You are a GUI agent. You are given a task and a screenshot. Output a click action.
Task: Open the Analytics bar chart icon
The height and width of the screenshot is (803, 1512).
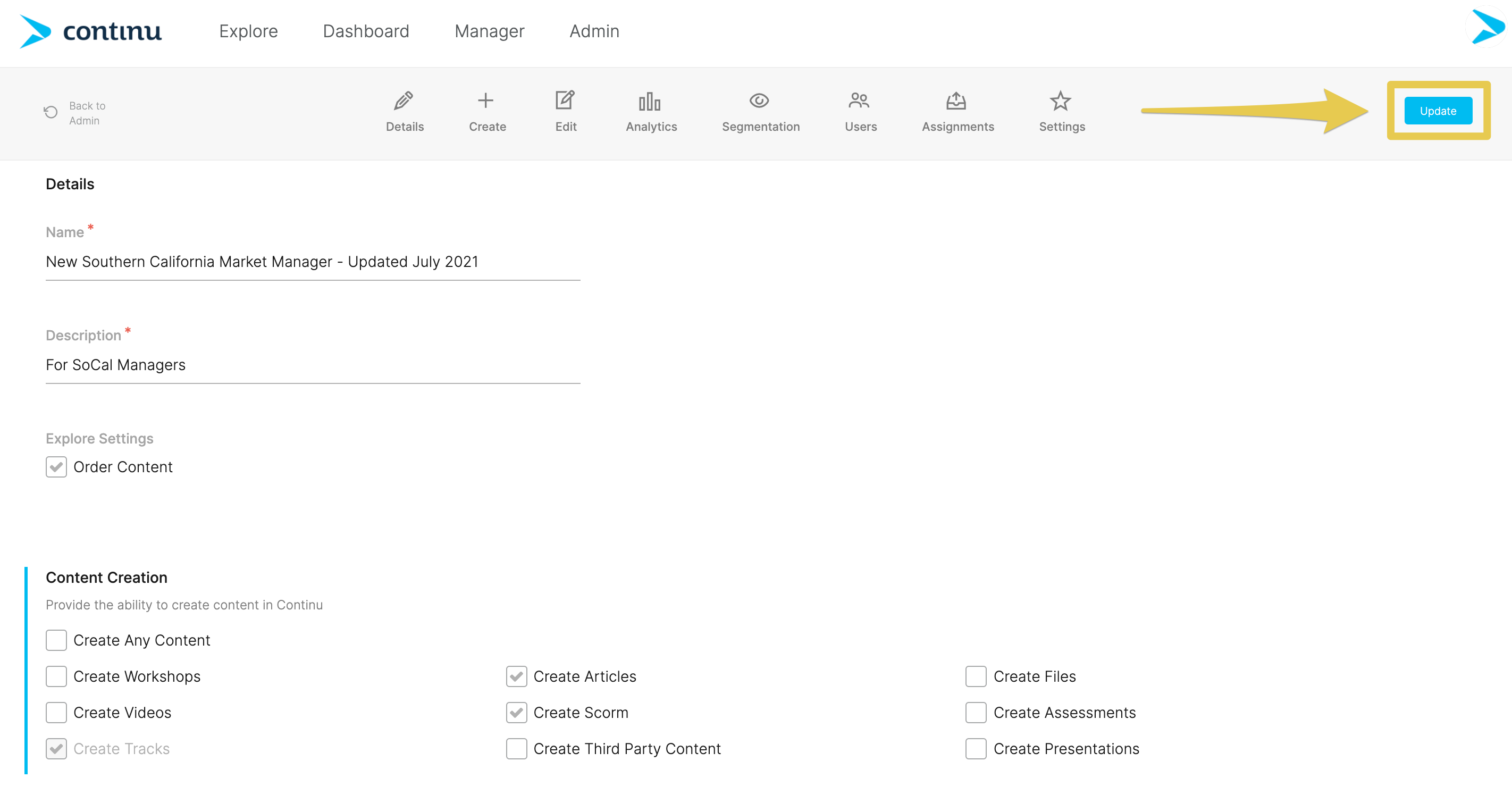point(650,102)
